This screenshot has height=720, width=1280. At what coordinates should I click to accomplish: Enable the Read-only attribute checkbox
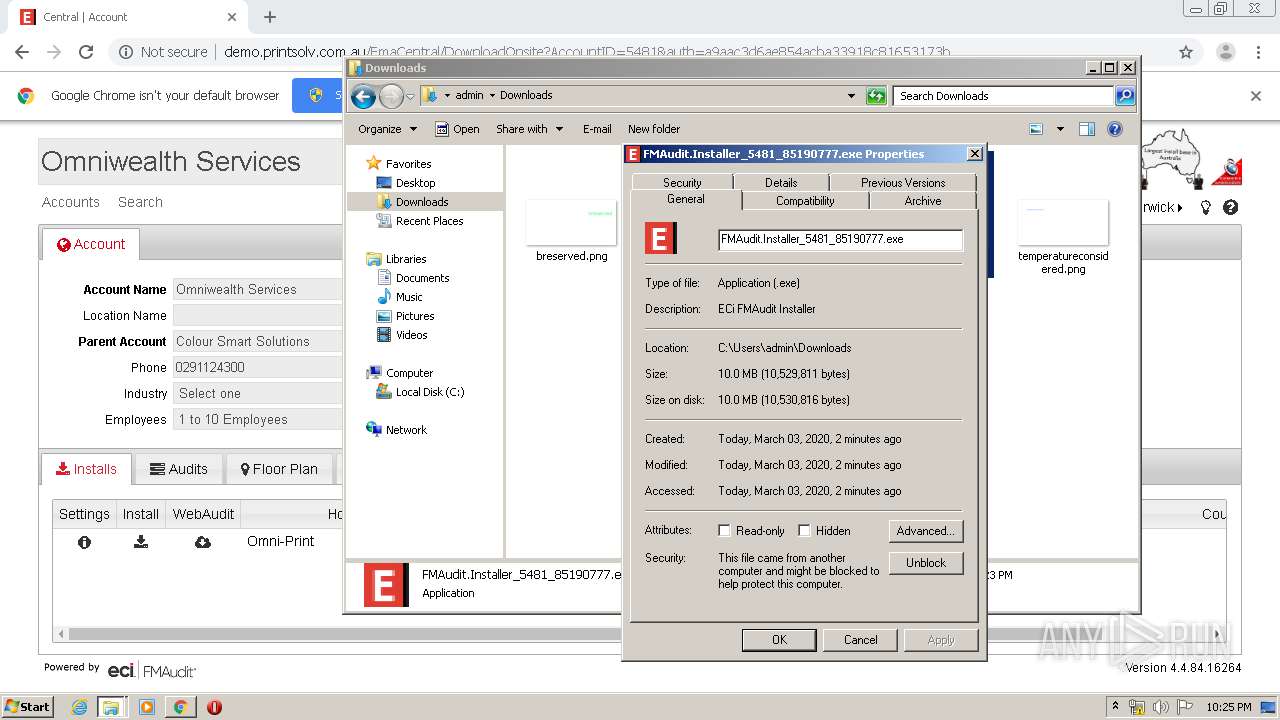724,531
